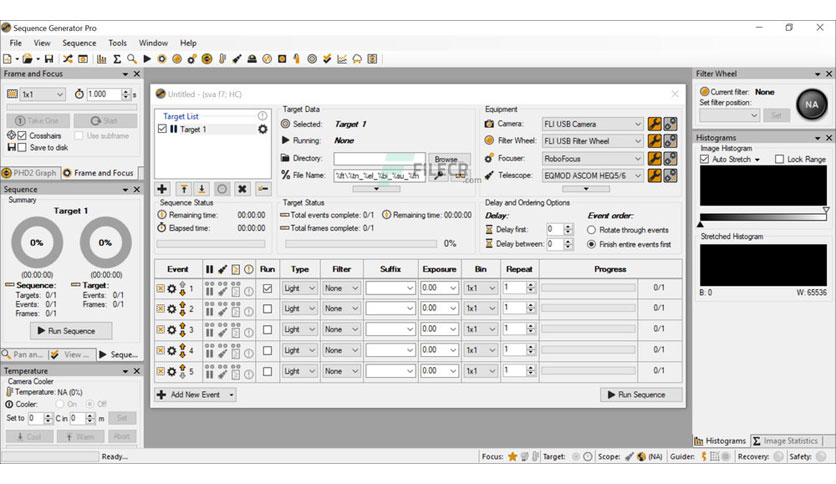The height and width of the screenshot is (484, 836).
Task: Delete event 3 with X icon
Action: [160, 330]
